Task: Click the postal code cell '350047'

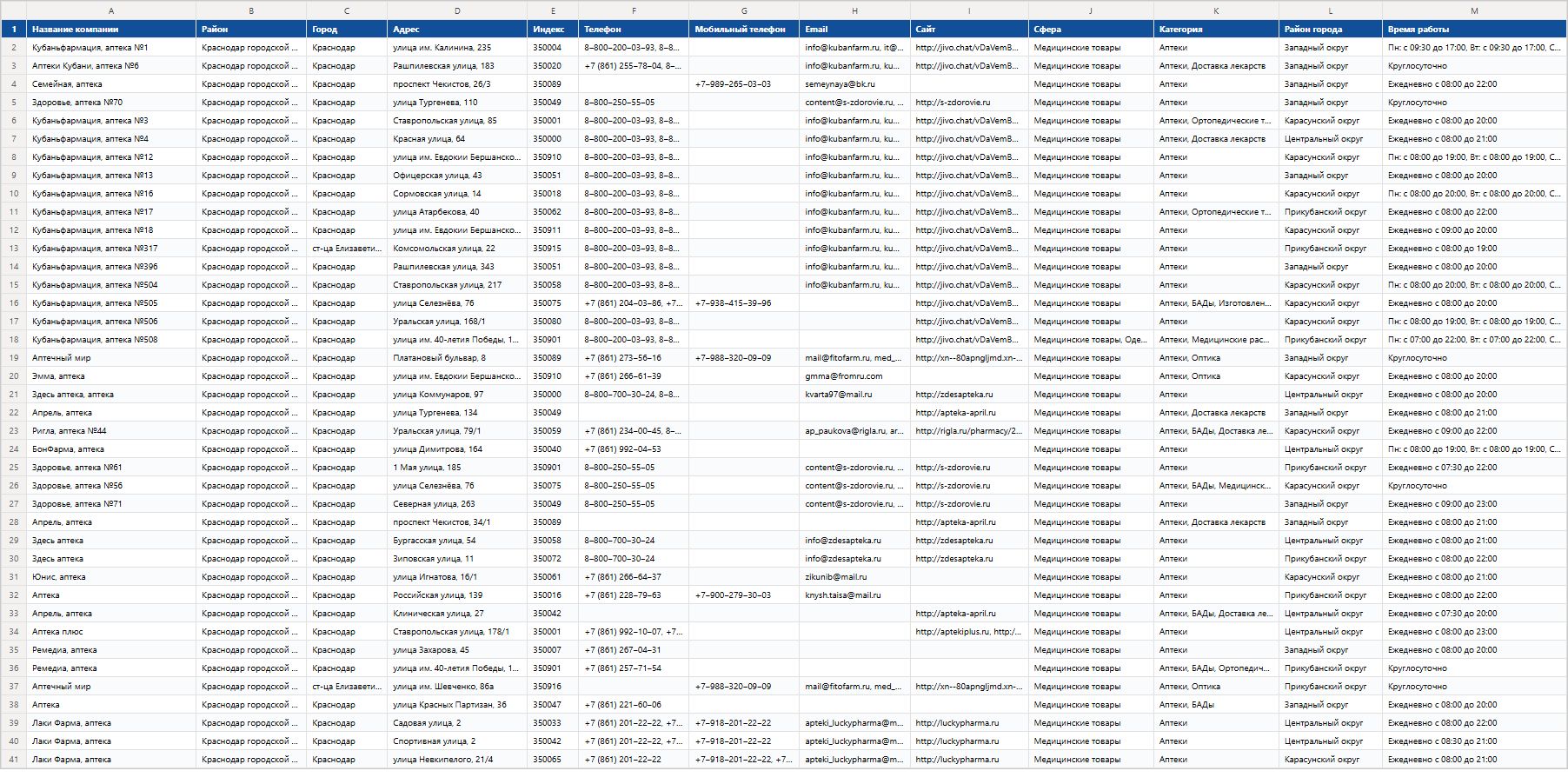Action: (553, 705)
